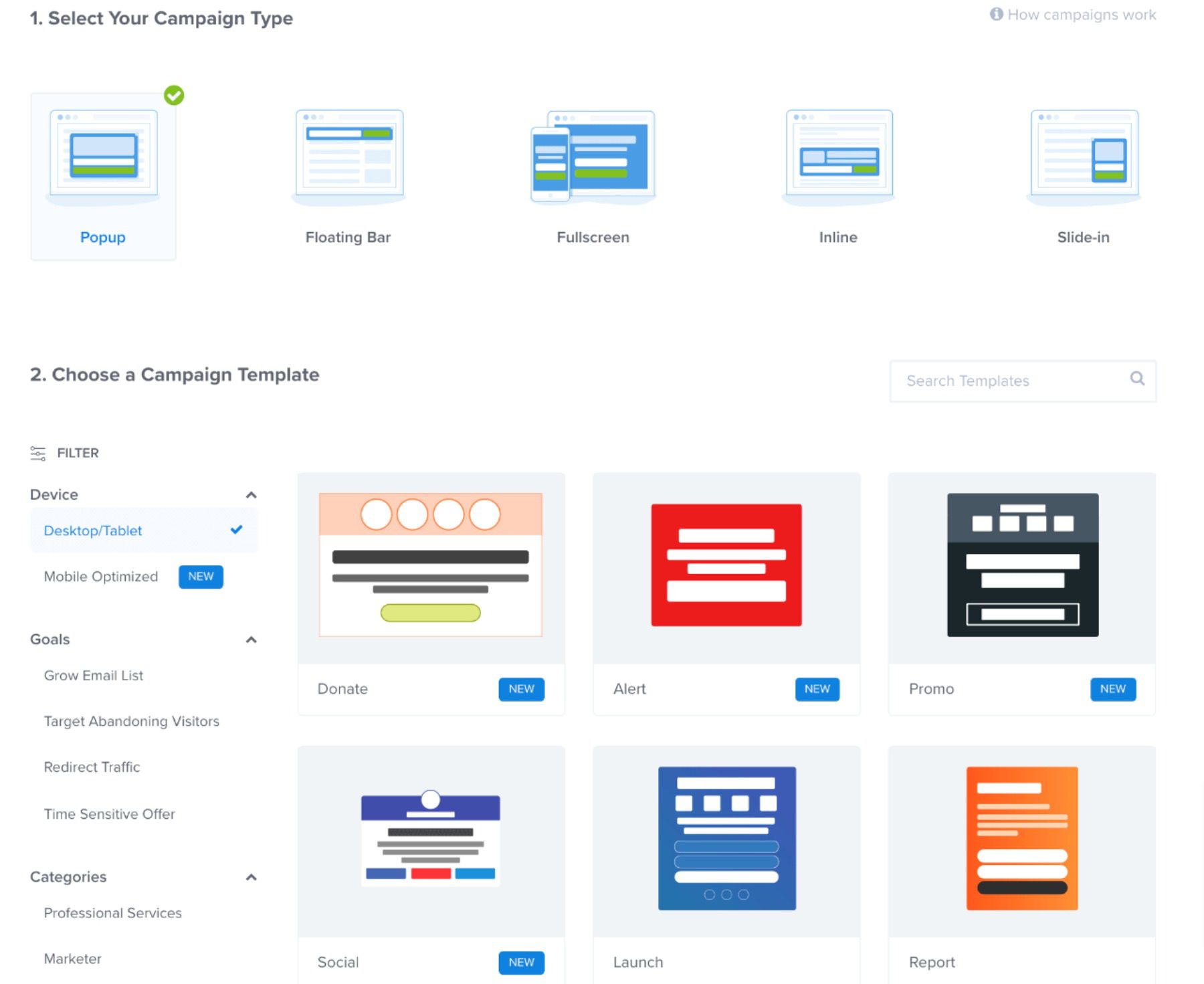Collapse the Device filter section
This screenshot has height=984, width=1204.
coord(252,495)
